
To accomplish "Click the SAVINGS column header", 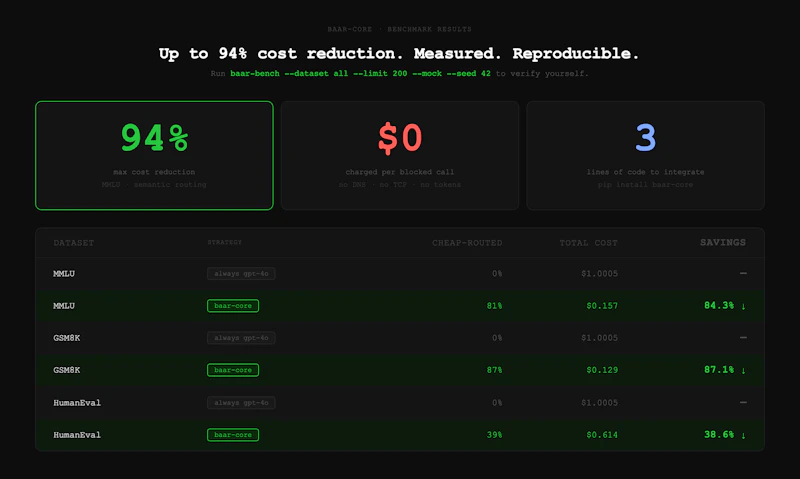I will pyautogui.click(x=723, y=242).
